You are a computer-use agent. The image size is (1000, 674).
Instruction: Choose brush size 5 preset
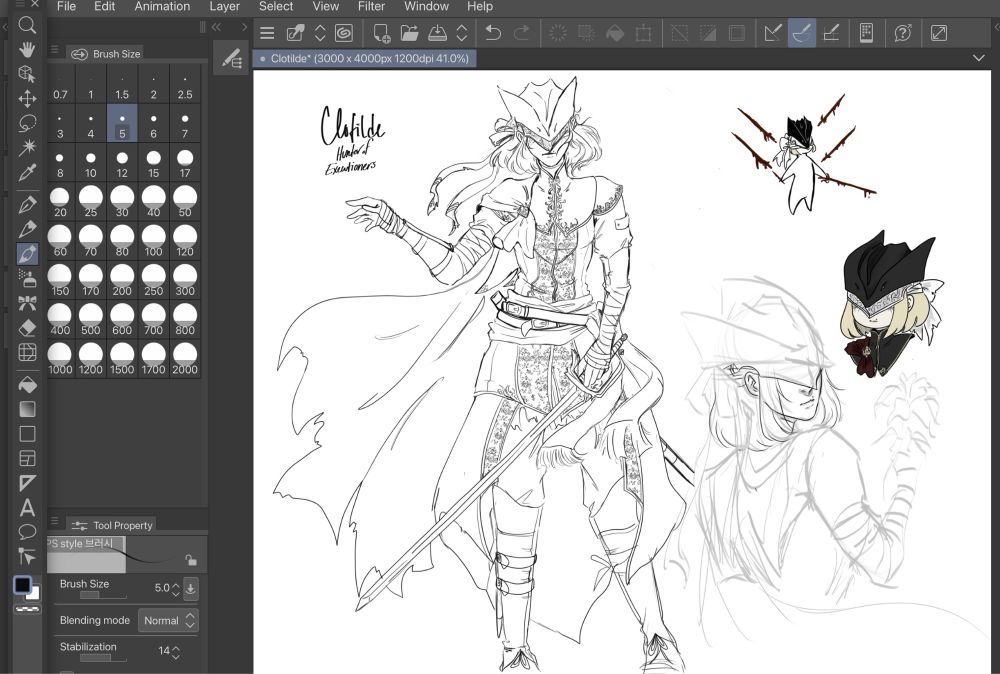point(122,123)
